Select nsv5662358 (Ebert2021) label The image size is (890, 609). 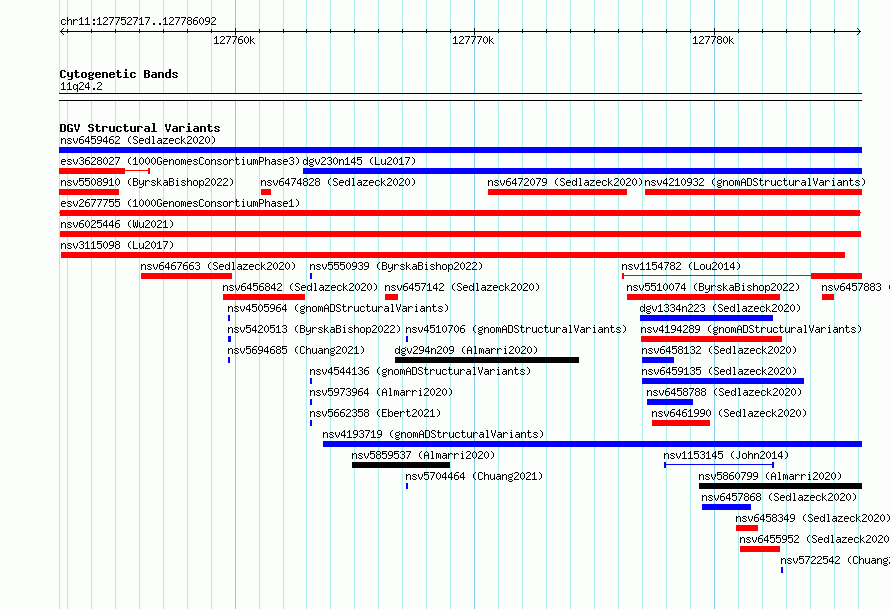click(x=375, y=413)
